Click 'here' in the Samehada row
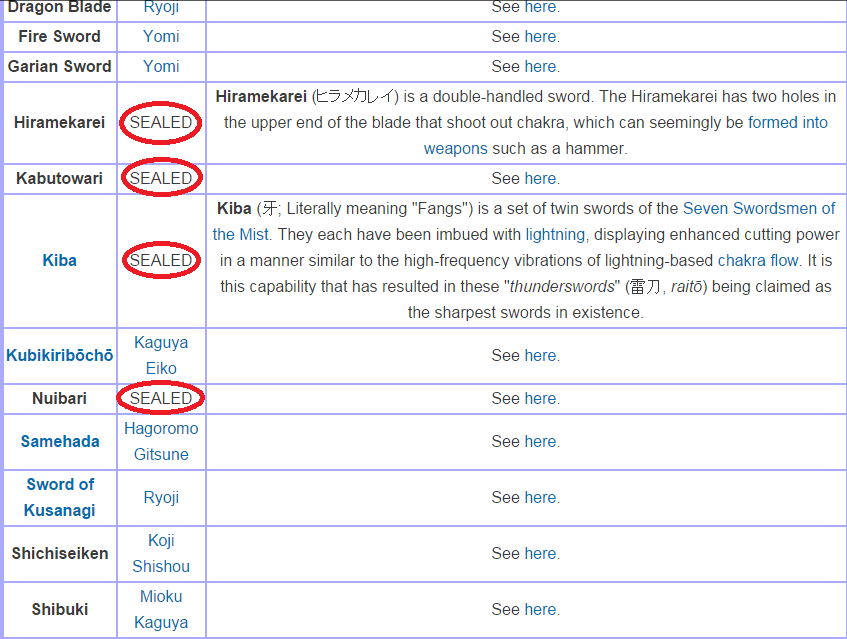This screenshot has width=847, height=639. coord(541,441)
